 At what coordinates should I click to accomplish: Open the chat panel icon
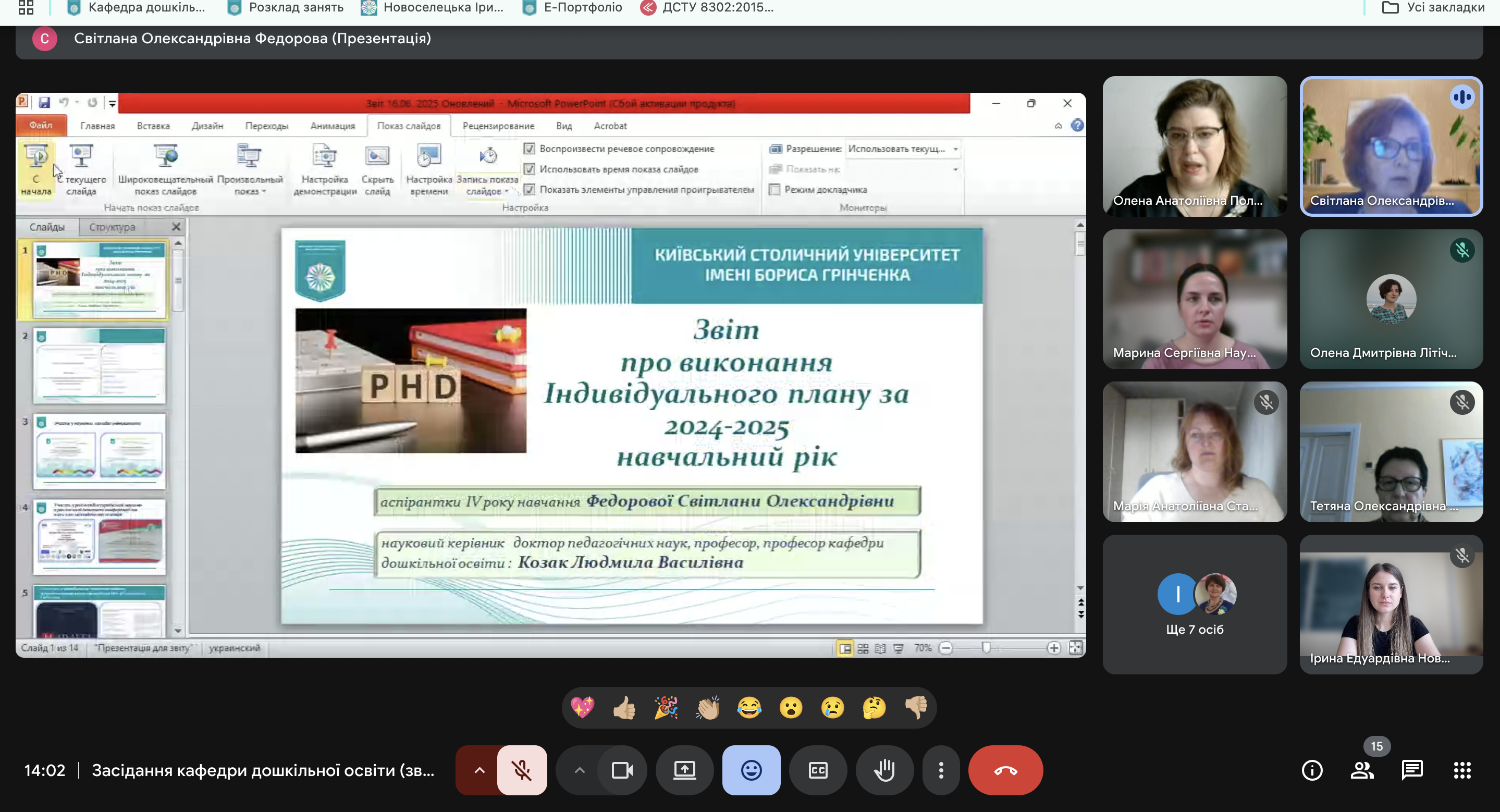1411,770
